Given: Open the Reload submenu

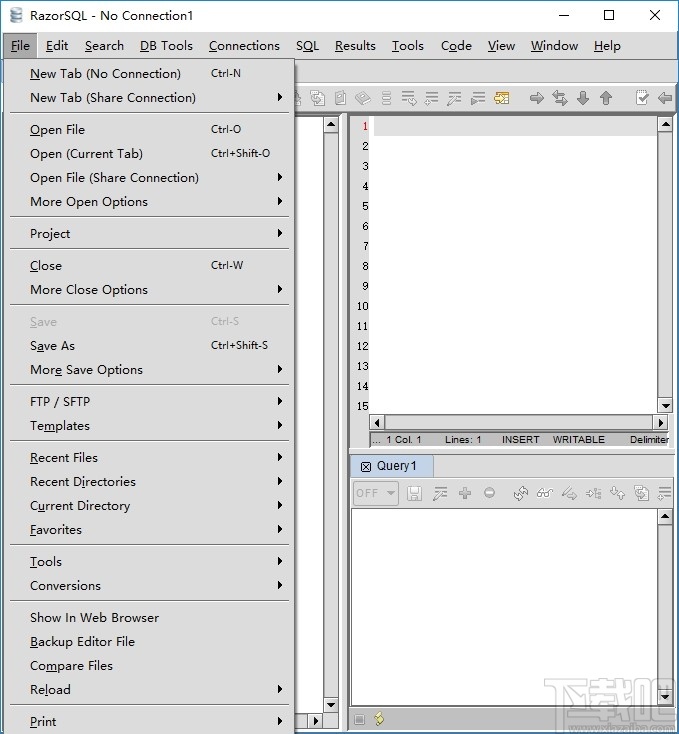Looking at the screenshot, I should click(149, 690).
